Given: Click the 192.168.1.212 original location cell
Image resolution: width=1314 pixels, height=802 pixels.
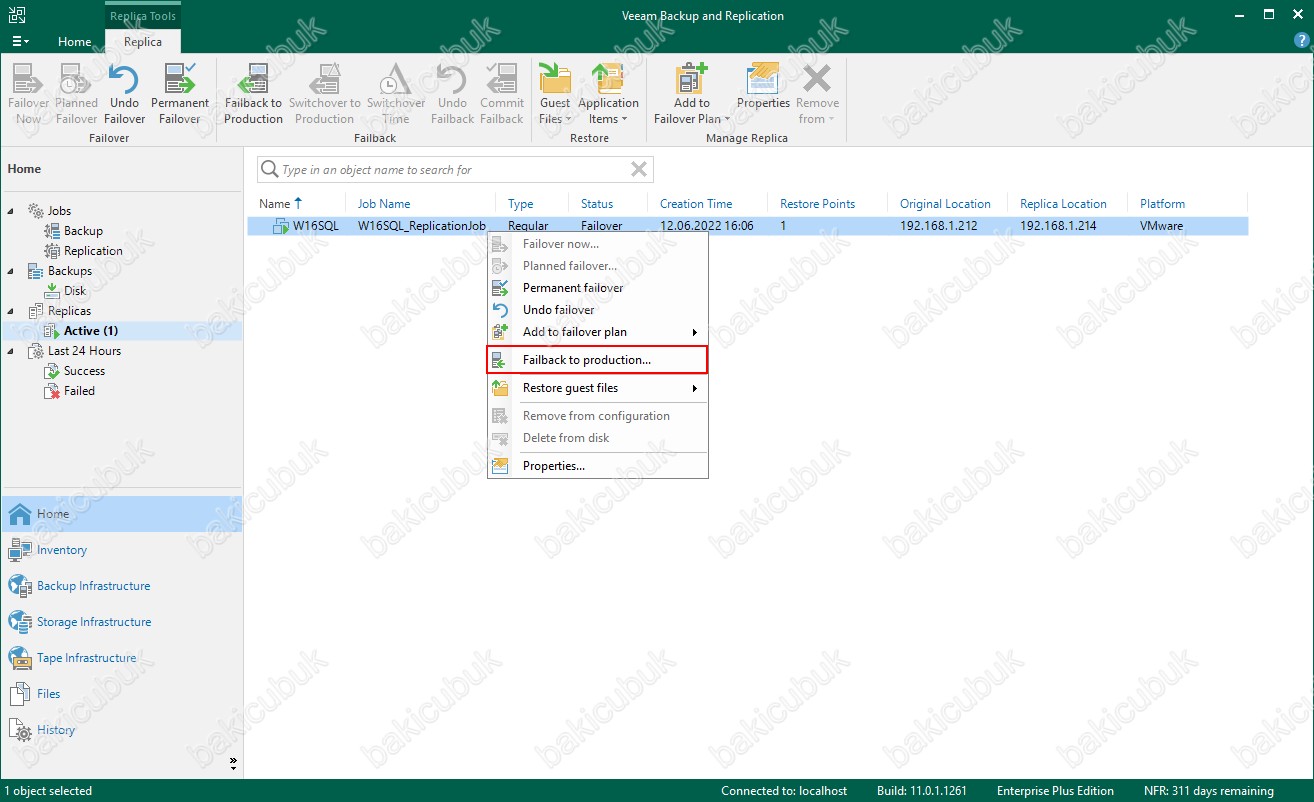Looking at the screenshot, I should pos(938,226).
